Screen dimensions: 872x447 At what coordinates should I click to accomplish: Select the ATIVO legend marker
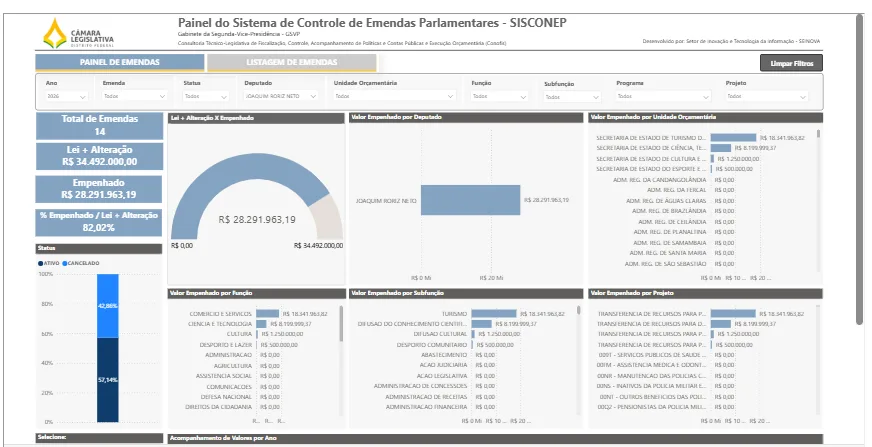tap(41, 263)
